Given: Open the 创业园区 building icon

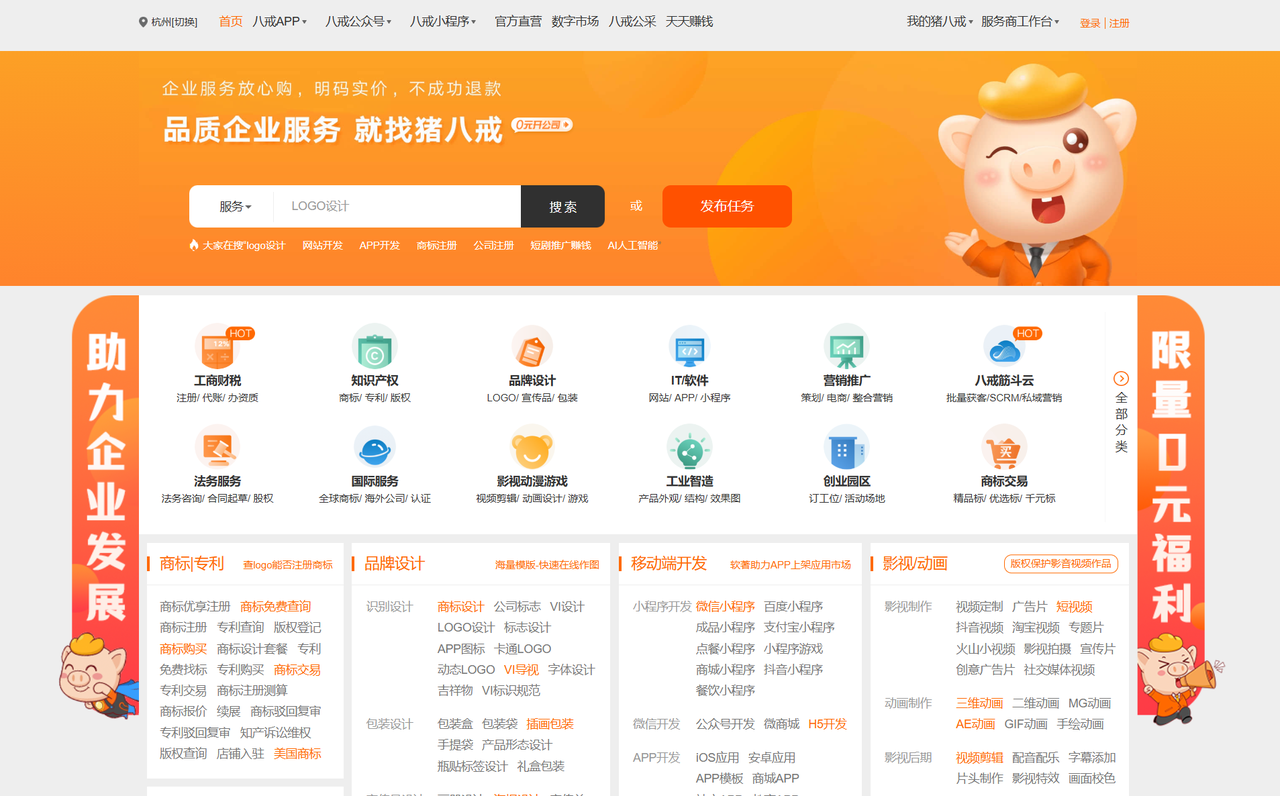Looking at the screenshot, I should coord(846,448).
